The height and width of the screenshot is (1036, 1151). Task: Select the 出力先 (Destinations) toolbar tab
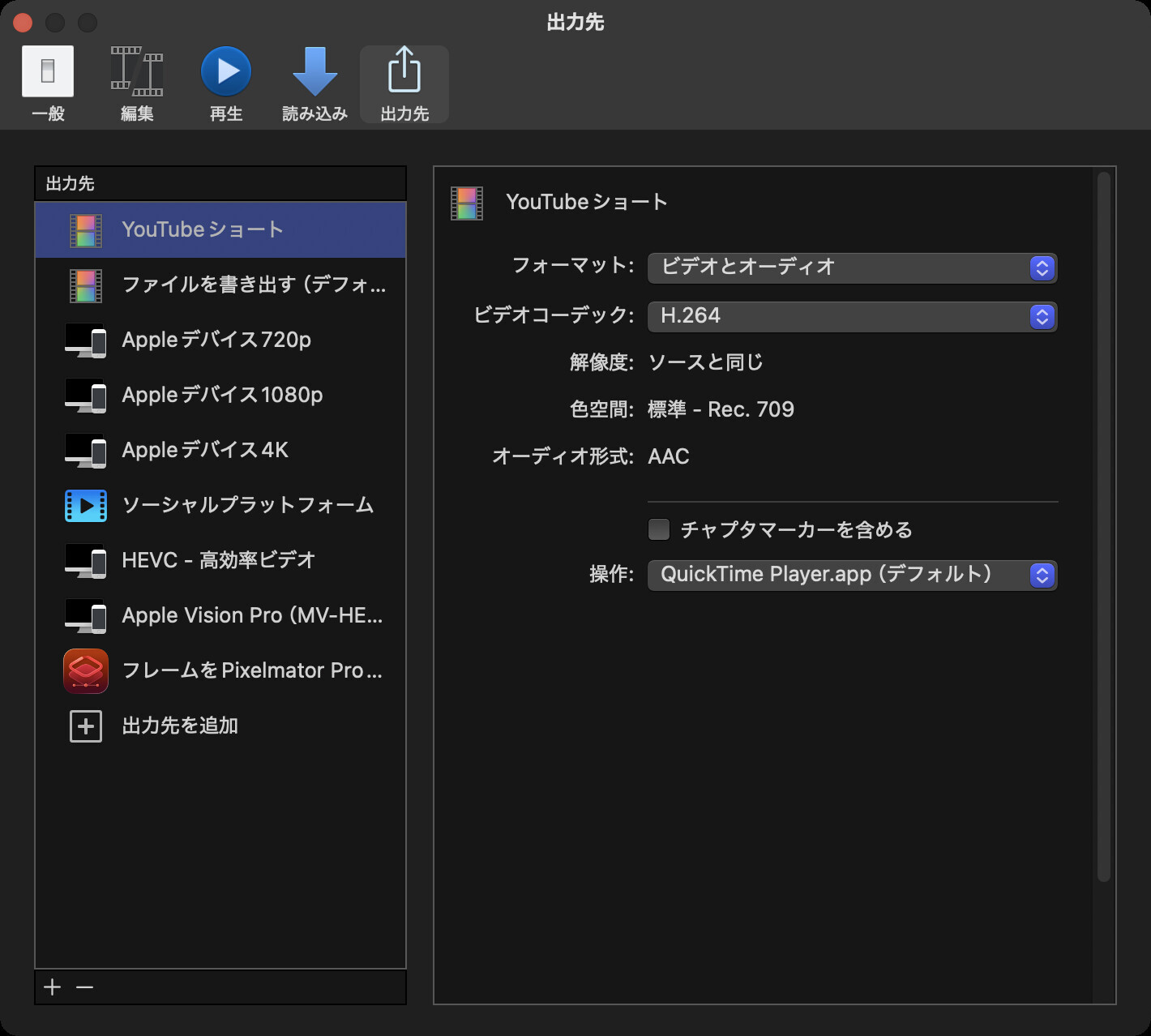[404, 83]
